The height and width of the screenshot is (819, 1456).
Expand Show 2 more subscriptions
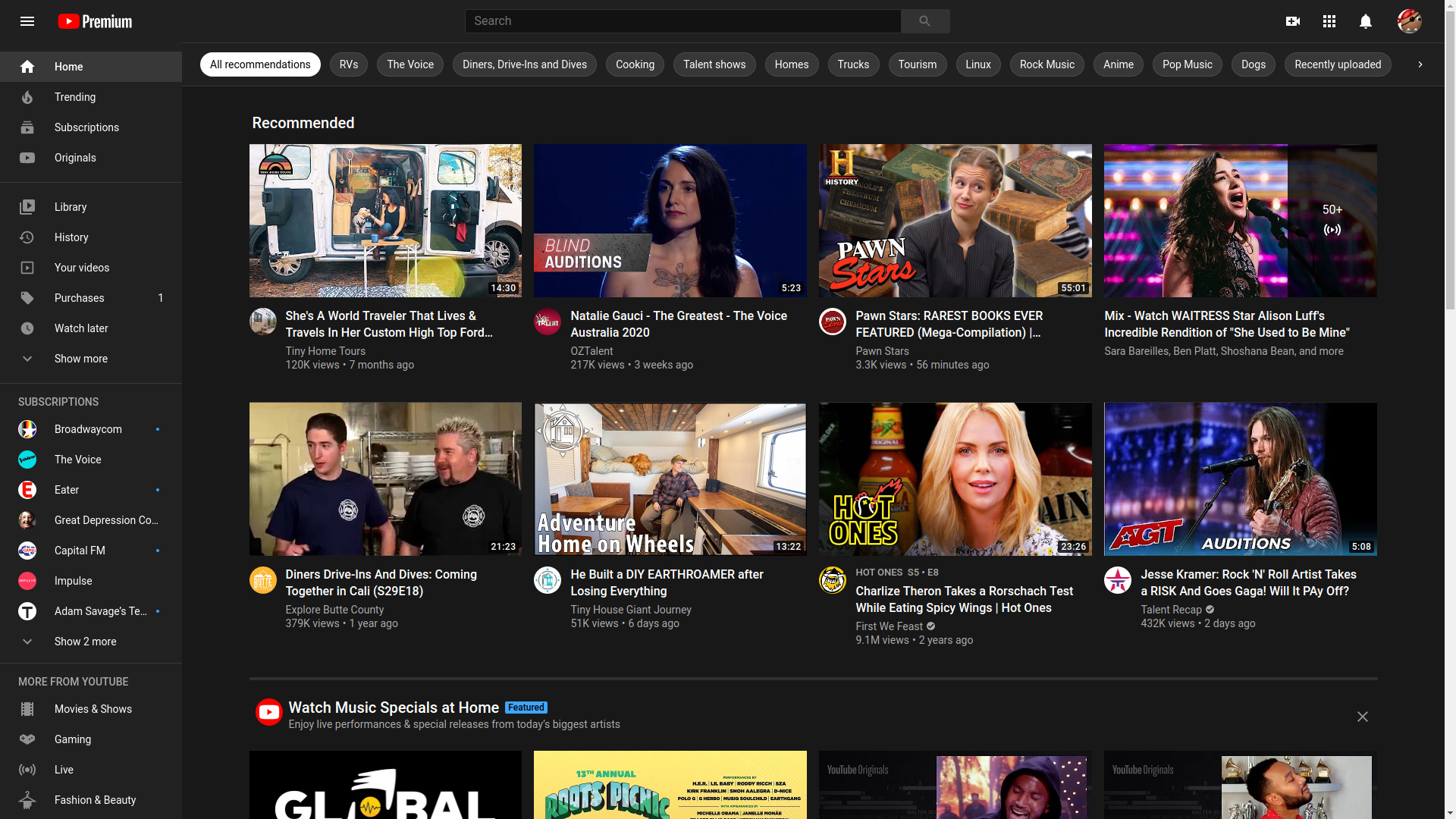click(91, 642)
